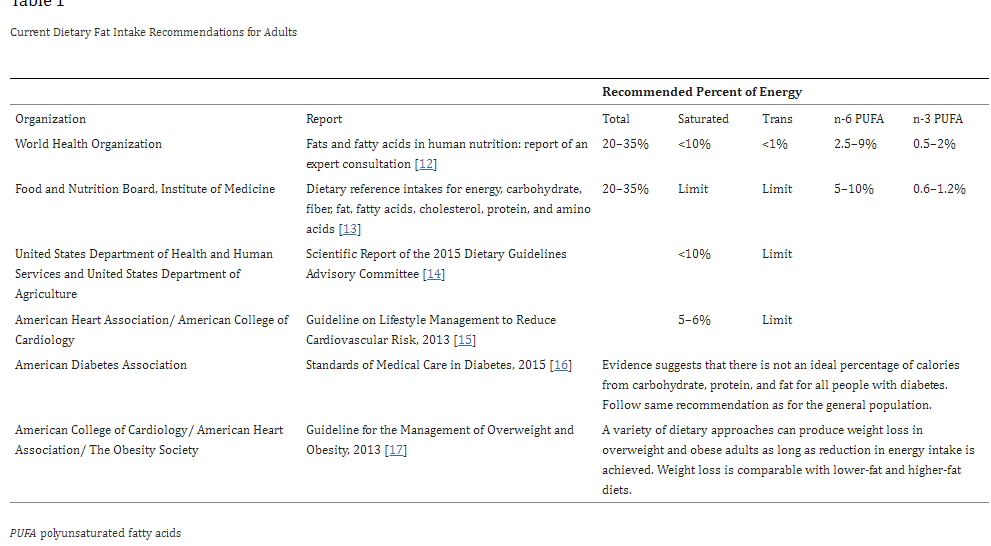Click the 'Report' column header
Screen dimensions: 991x546
(324, 119)
